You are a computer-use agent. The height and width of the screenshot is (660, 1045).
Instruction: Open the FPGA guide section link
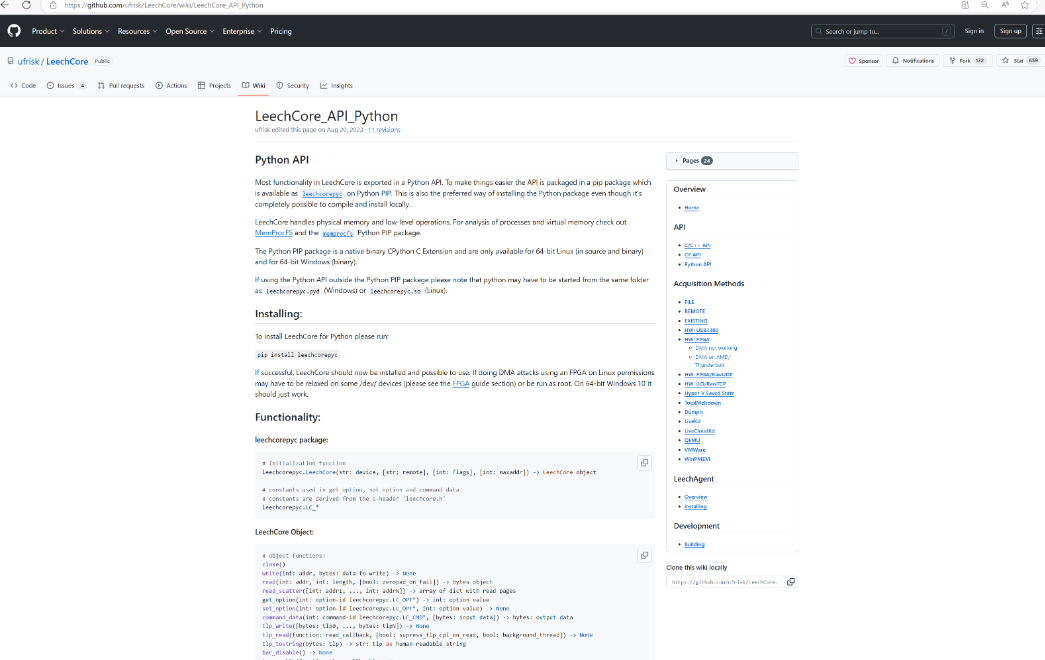coord(461,383)
